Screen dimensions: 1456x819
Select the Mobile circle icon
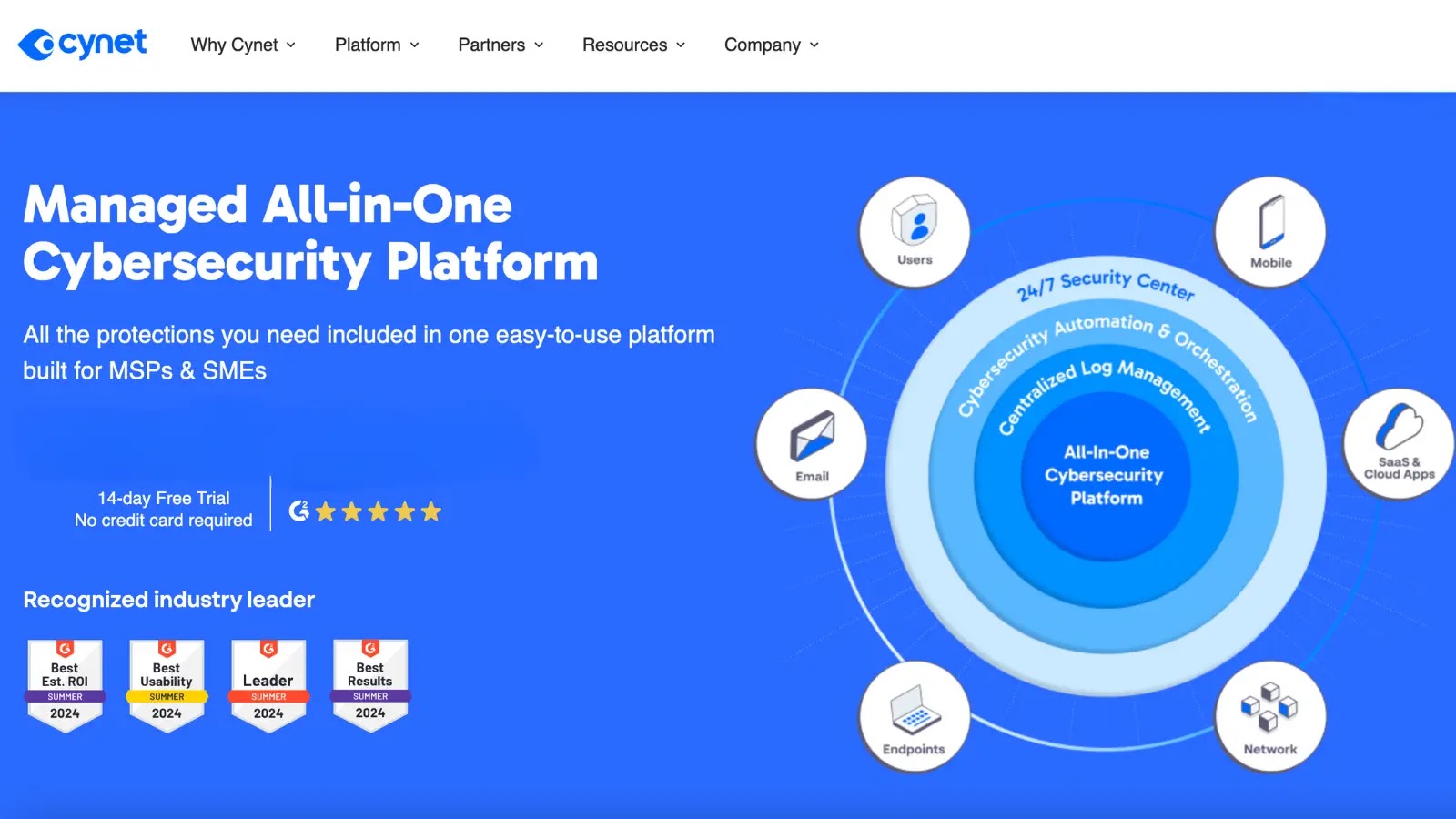(1270, 232)
